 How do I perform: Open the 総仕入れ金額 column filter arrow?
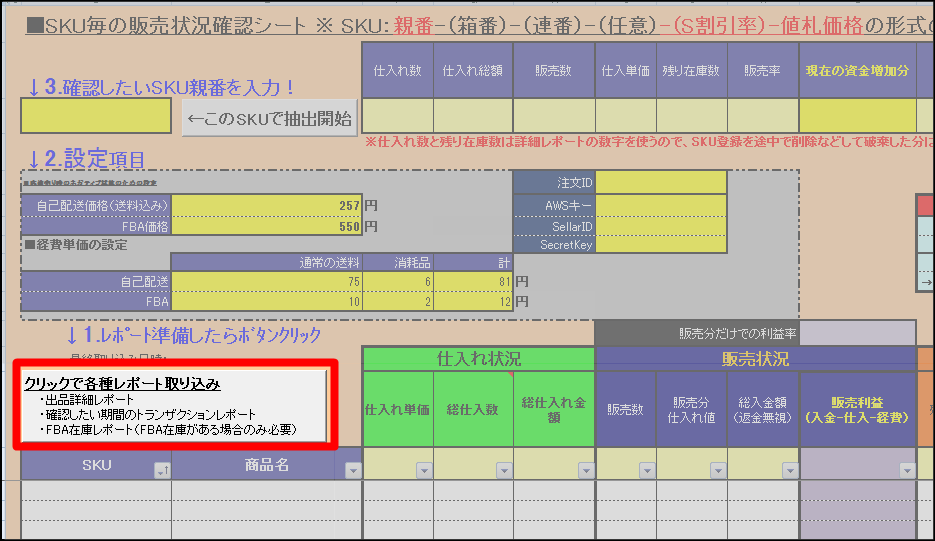pyautogui.click(x=584, y=470)
